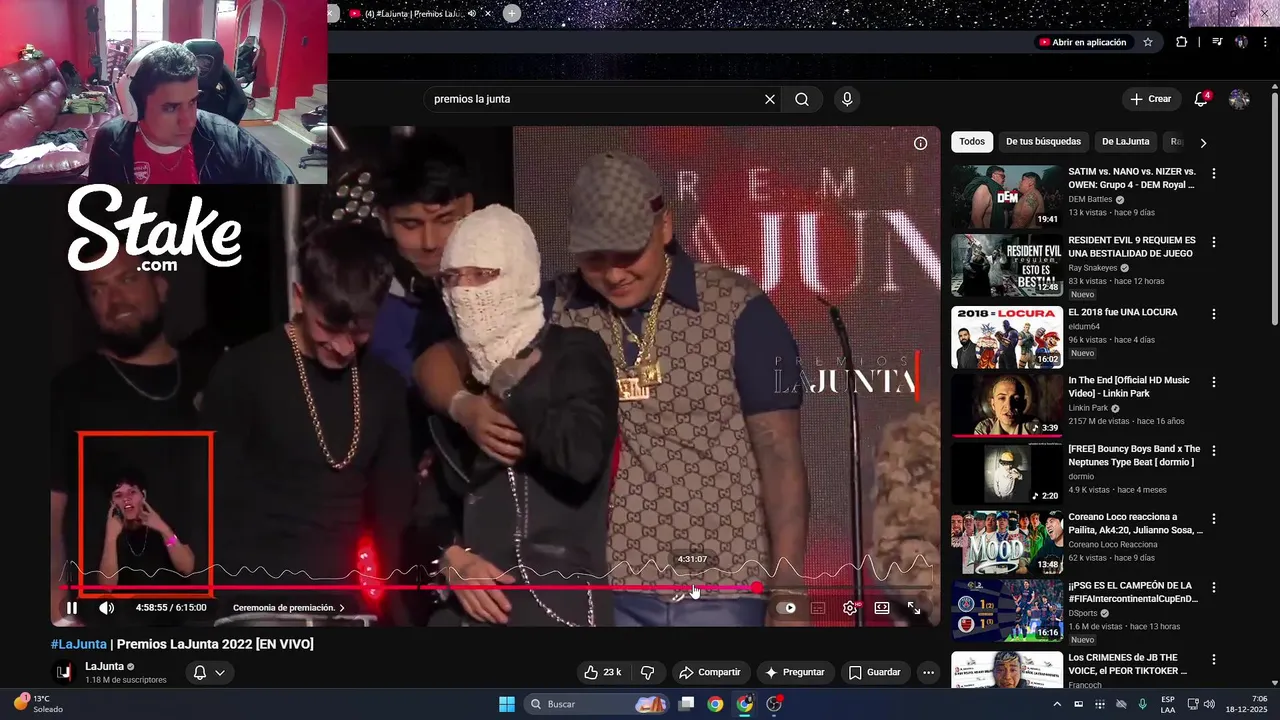
Task: Click the tray microphone icon
Action: [1142, 704]
